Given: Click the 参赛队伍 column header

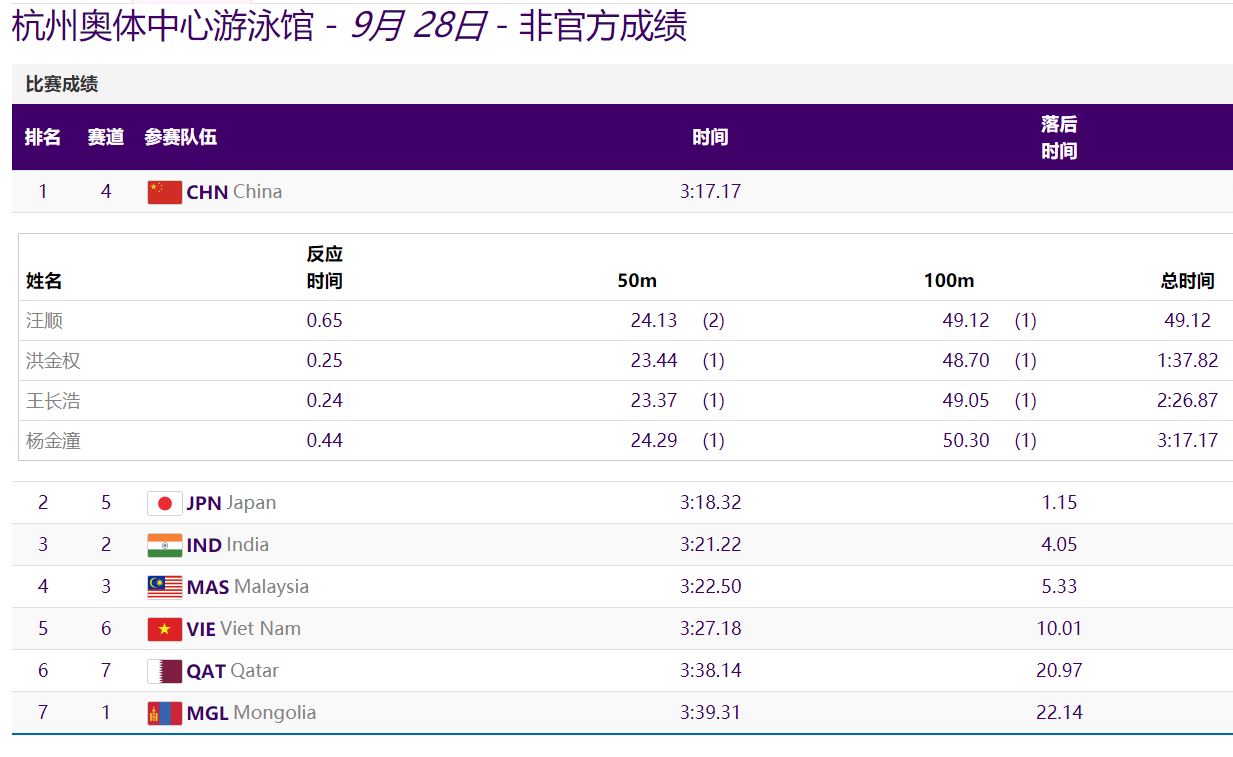Looking at the screenshot, I should pyautogui.click(x=180, y=138).
